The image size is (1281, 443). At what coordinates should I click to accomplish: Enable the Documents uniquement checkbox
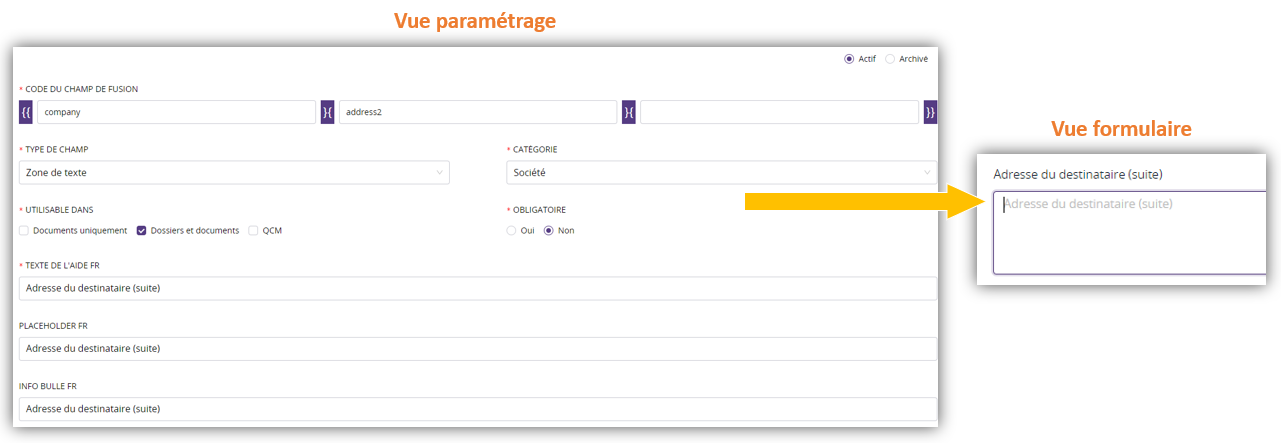24,231
